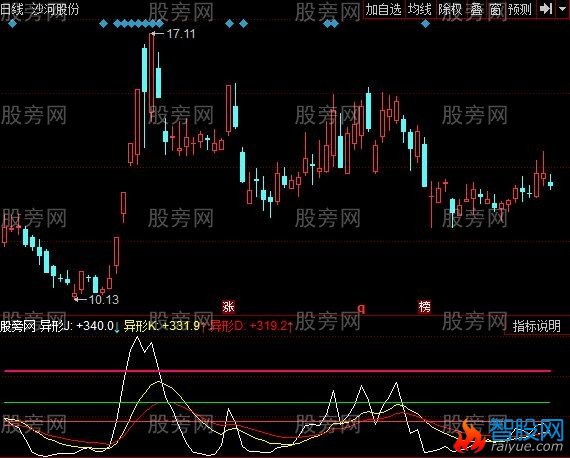Image resolution: width=570 pixels, height=458 pixels.
Task: Click the blue diamond below 均线 button
Action: click(x=425, y=24)
